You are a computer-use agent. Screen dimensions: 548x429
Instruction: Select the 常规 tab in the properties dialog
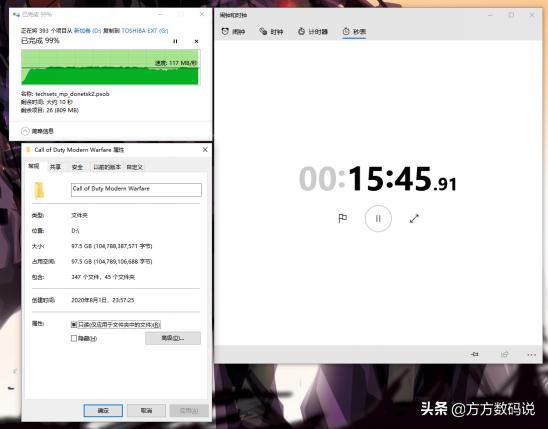point(34,166)
